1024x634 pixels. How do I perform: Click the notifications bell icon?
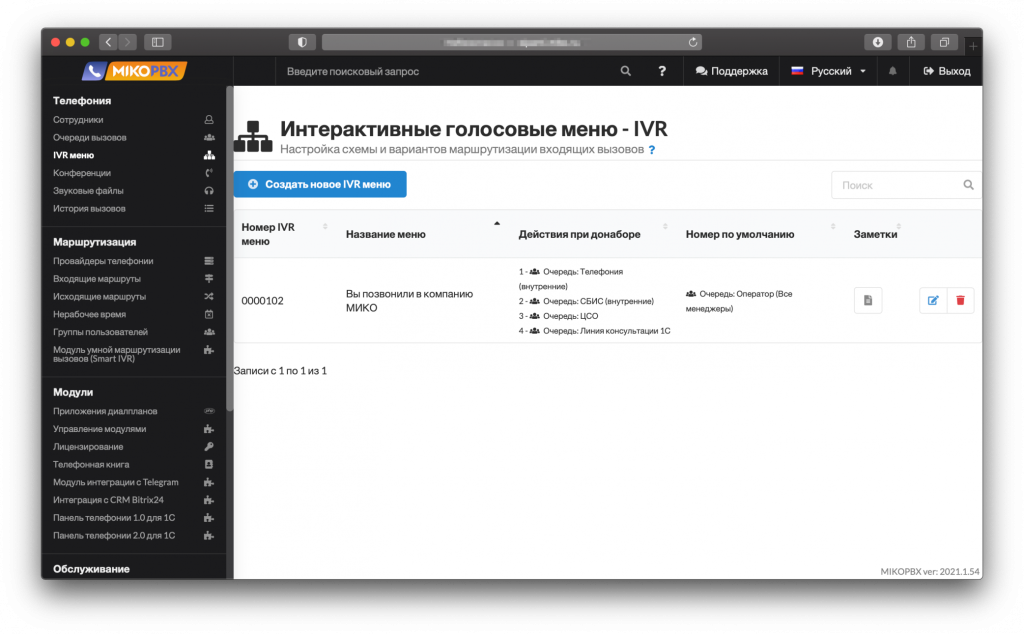point(893,71)
